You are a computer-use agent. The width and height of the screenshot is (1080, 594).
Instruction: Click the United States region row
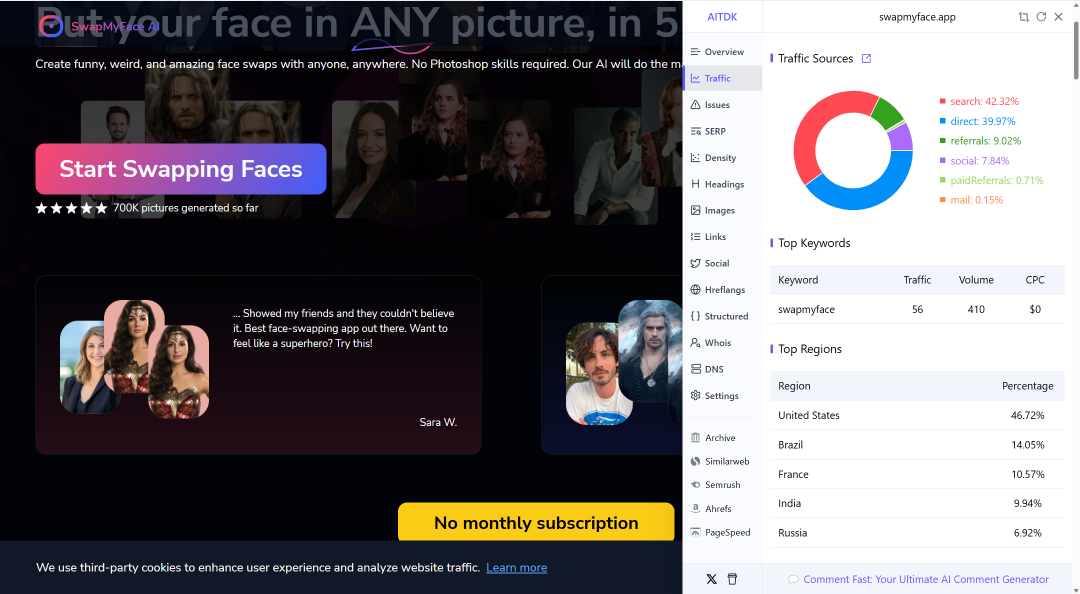pos(917,416)
